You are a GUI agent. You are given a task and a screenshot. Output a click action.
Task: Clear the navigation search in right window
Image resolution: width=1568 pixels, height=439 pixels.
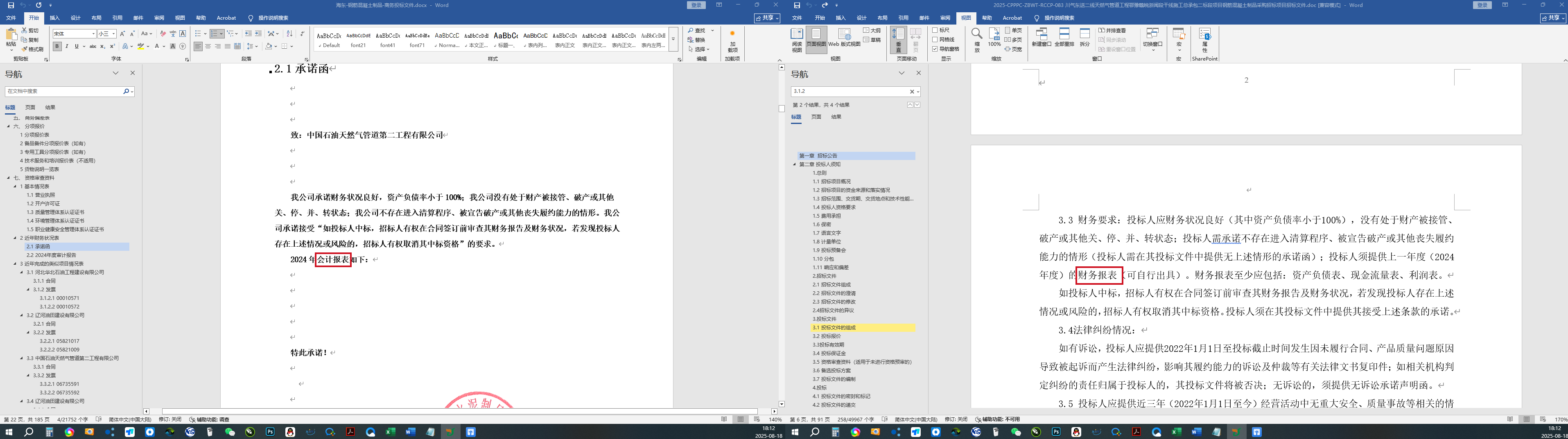(x=912, y=91)
